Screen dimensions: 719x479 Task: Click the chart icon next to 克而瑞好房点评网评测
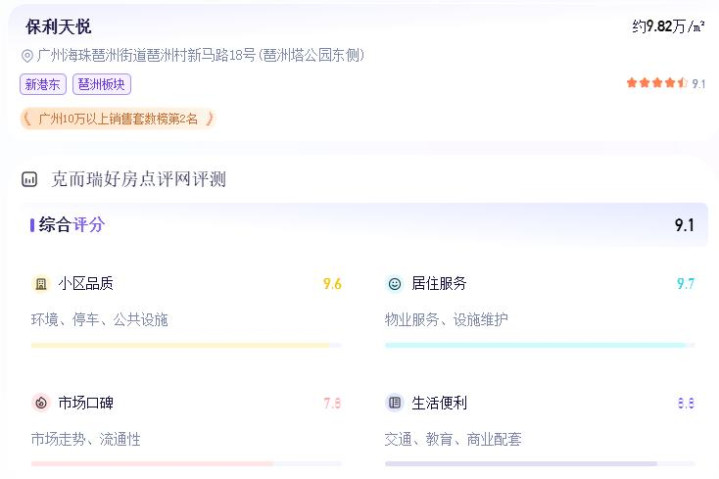(x=30, y=180)
